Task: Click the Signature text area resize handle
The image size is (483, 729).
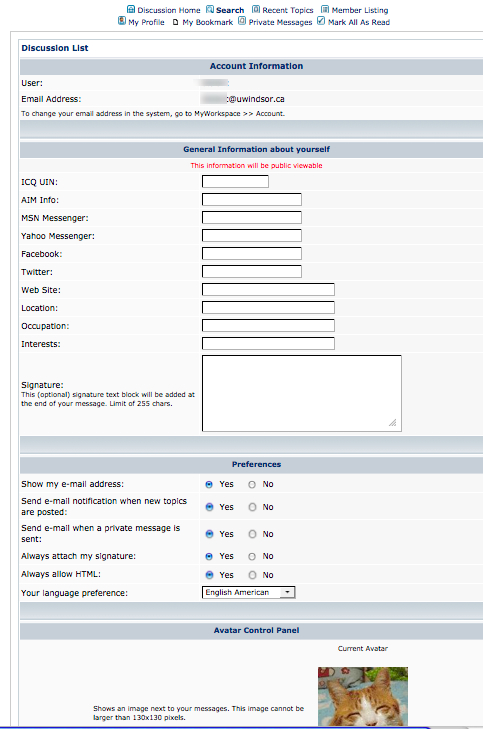Action: [x=393, y=423]
